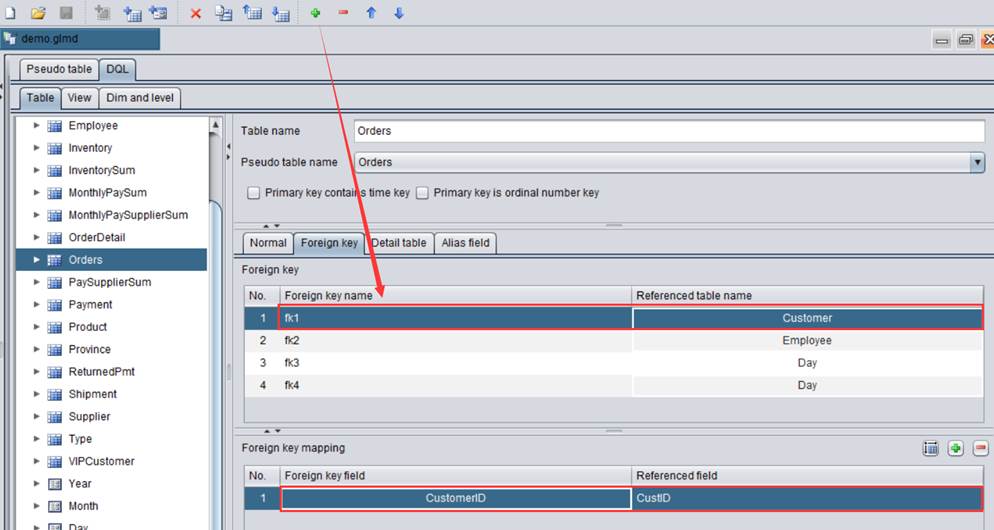Expand the Employee table node
994x530 pixels.
click(37, 126)
